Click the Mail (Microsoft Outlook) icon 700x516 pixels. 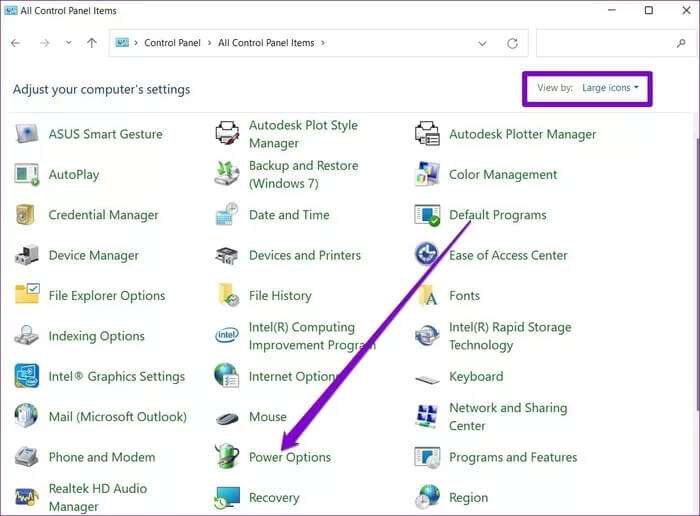coord(26,416)
